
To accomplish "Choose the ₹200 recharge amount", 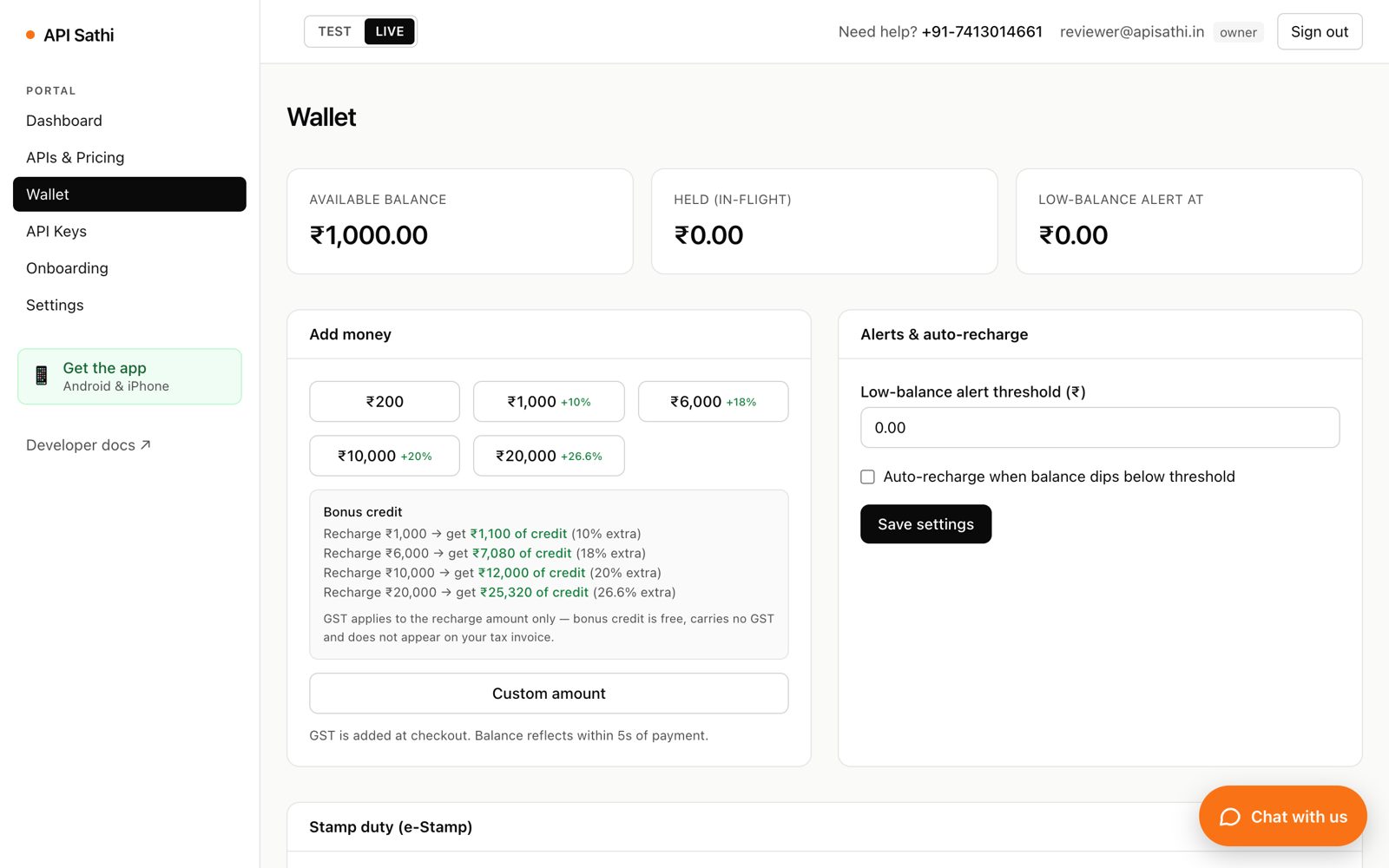I will pos(385,402).
